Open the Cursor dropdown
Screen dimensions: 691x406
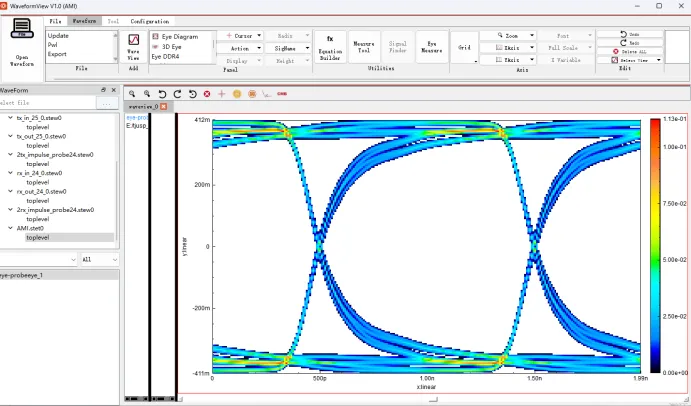click(x=240, y=36)
